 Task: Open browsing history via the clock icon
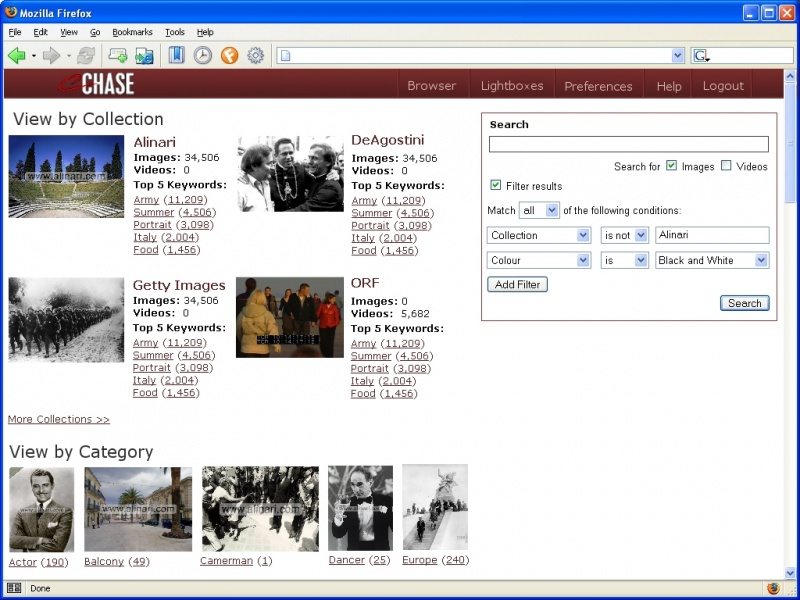(203, 55)
